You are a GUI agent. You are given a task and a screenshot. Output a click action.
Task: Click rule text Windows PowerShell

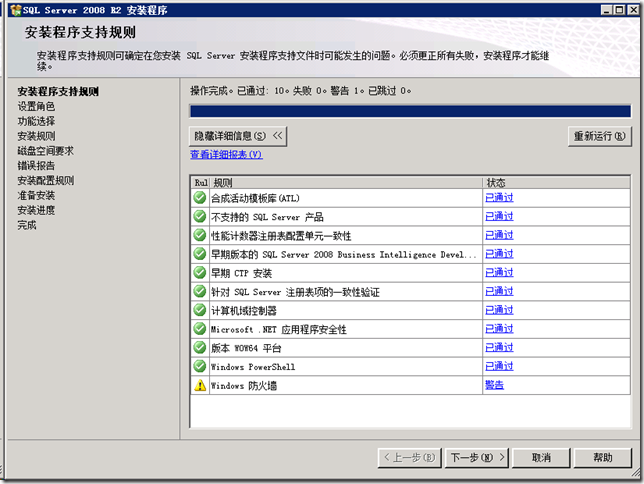(x=253, y=367)
